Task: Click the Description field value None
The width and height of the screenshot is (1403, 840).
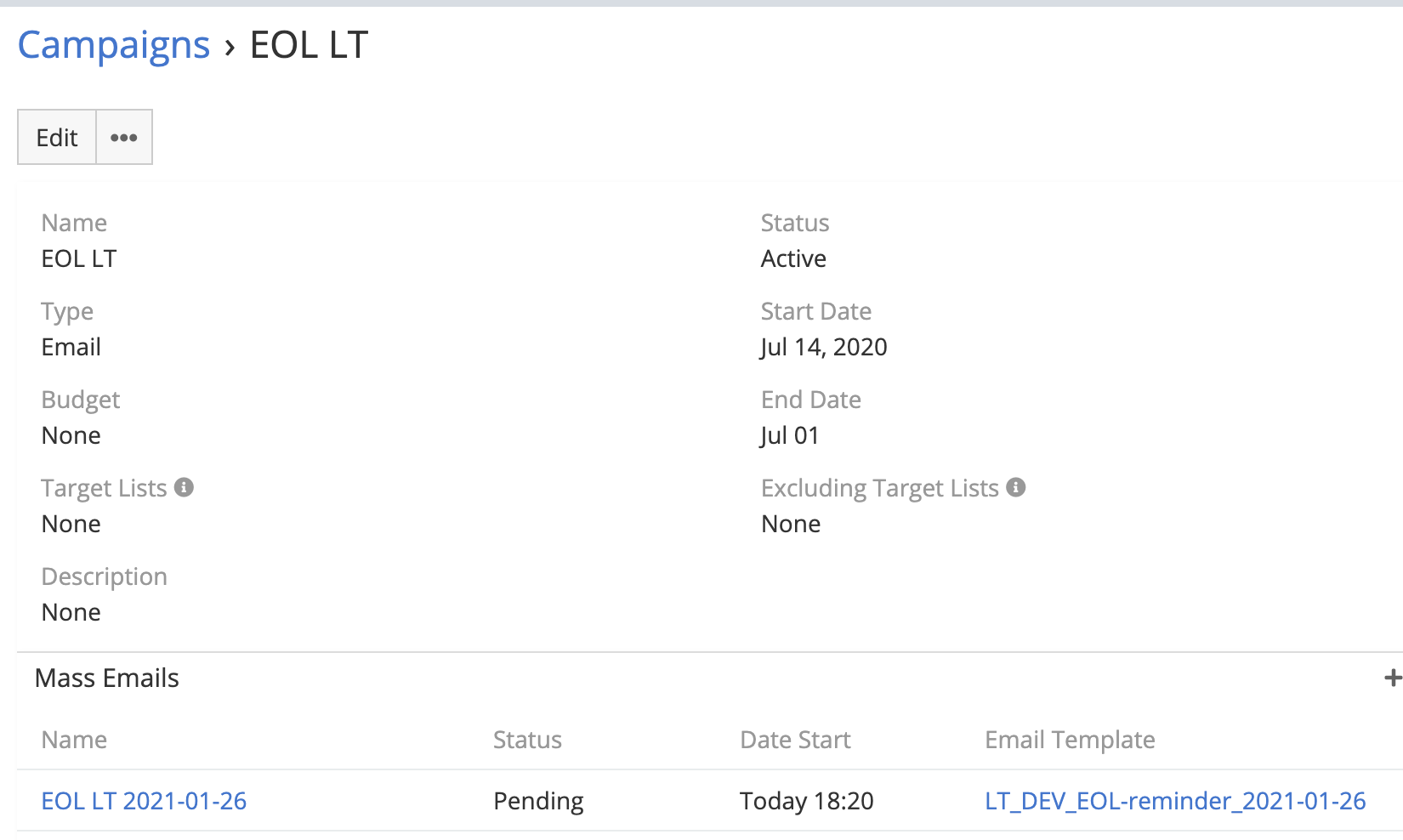Action: pyautogui.click(x=71, y=612)
